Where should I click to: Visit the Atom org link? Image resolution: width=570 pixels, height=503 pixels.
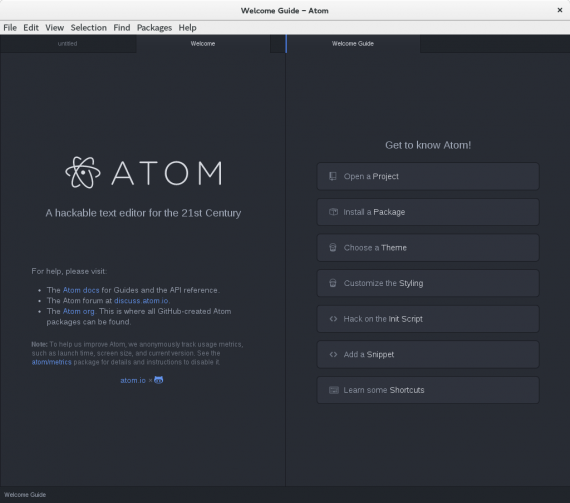[79, 311]
